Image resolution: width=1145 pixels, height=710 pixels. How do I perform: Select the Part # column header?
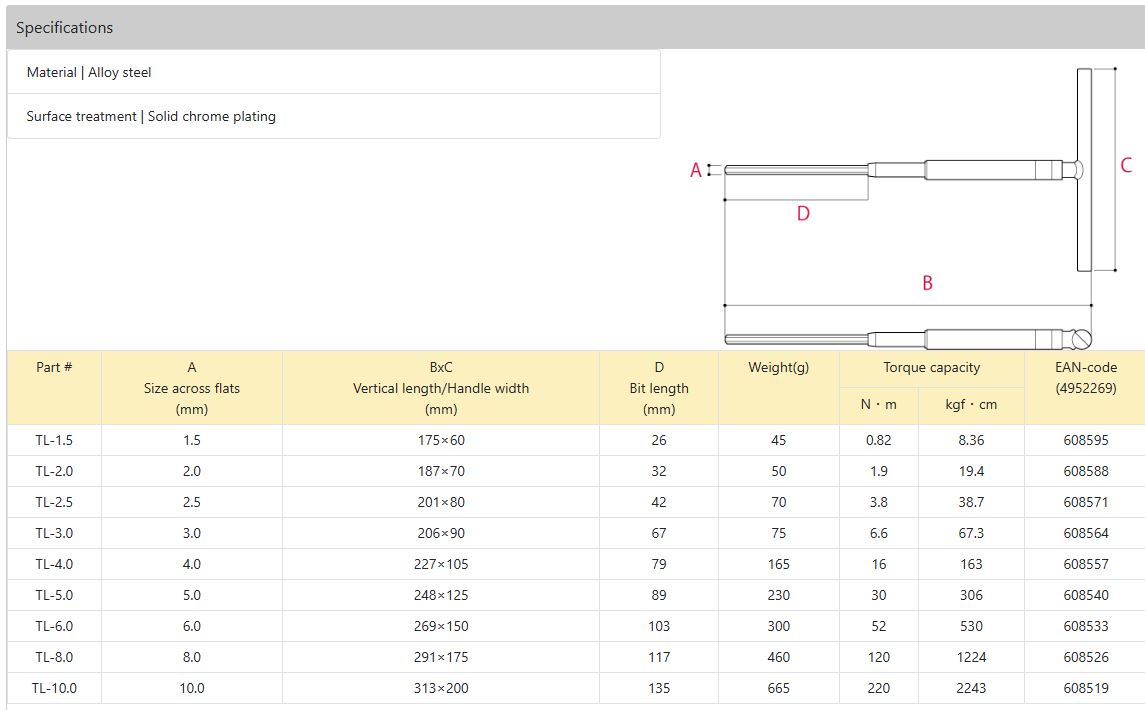pos(54,367)
